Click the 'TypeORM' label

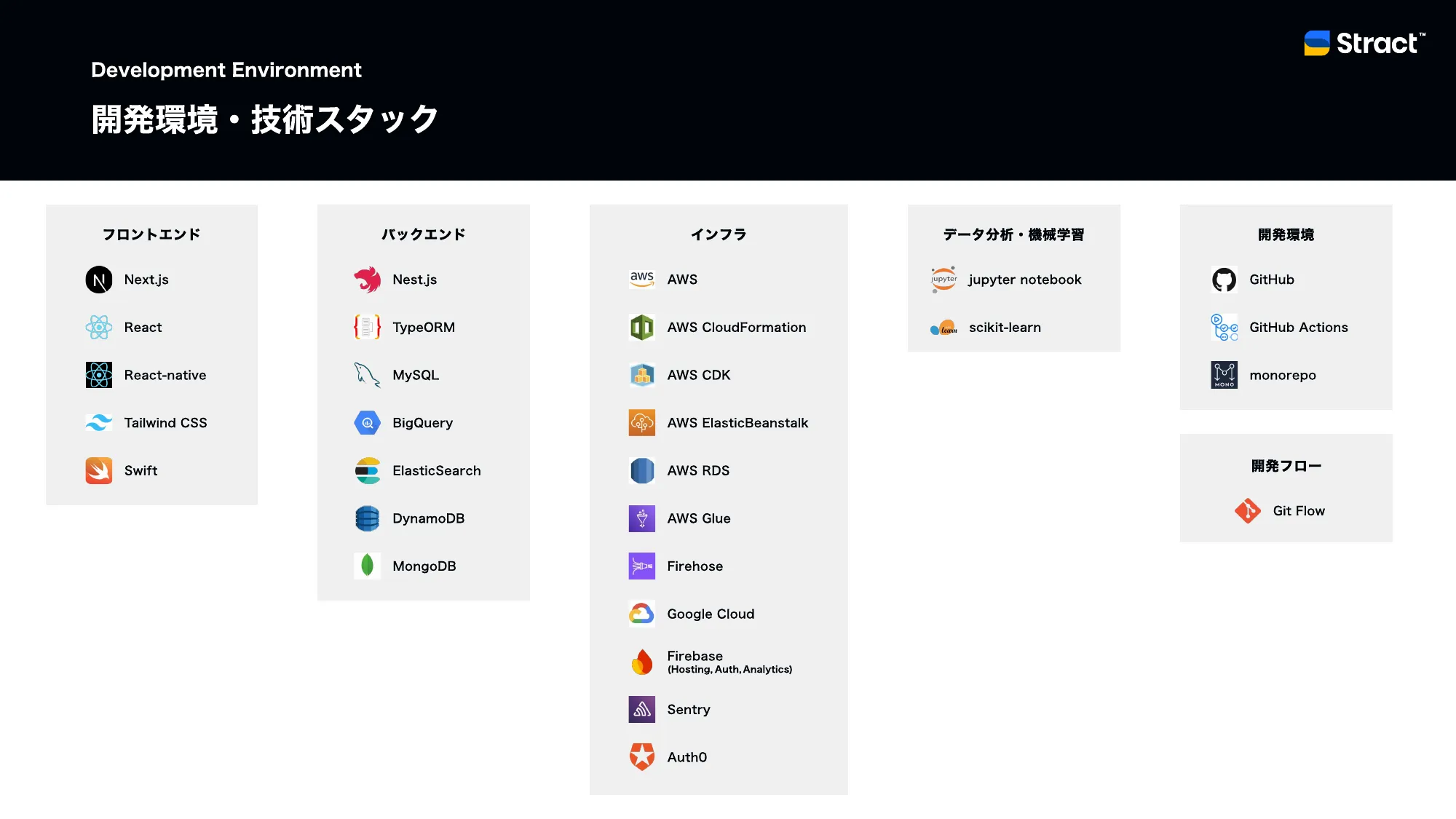click(424, 328)
